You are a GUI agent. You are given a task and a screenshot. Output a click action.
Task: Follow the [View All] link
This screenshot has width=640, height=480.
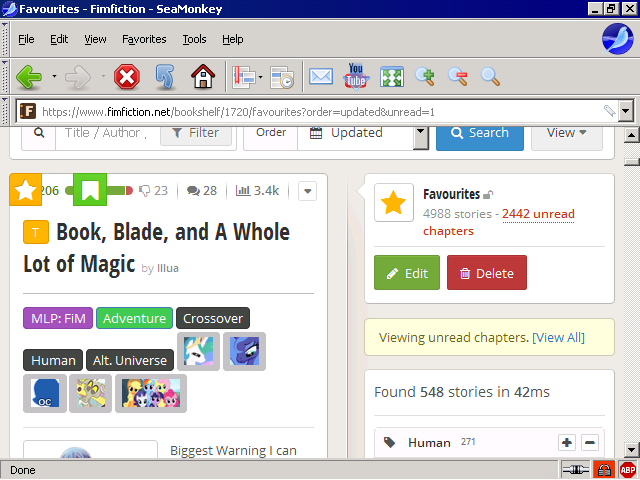[558, 338]
